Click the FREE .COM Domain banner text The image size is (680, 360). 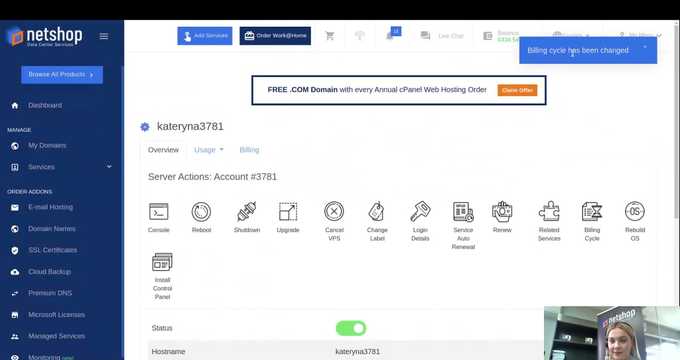click(377, 90)
